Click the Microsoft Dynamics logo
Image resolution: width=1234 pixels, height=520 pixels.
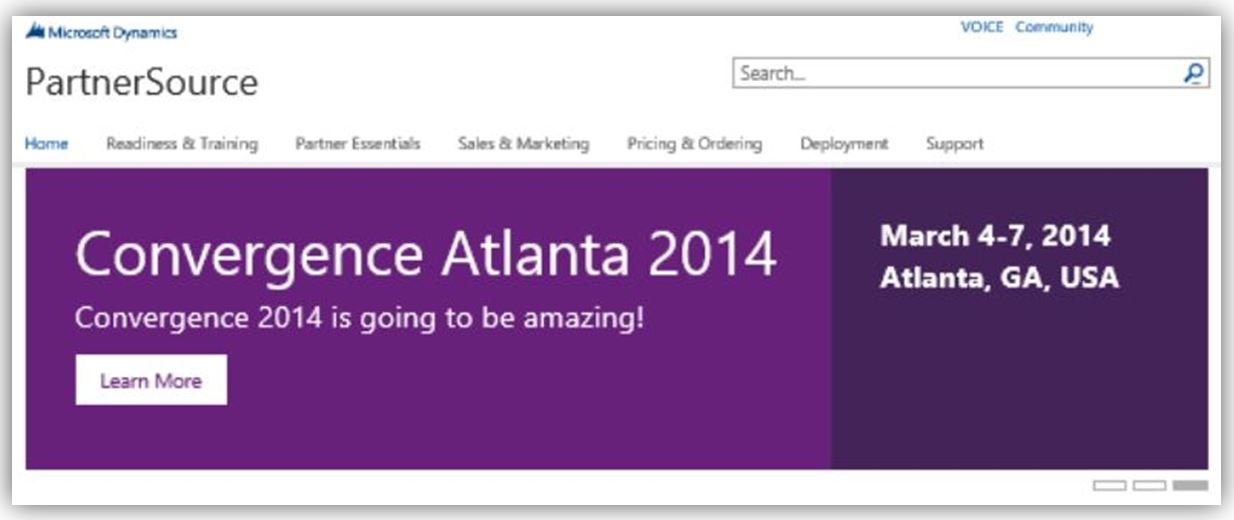tap(102, 32)
